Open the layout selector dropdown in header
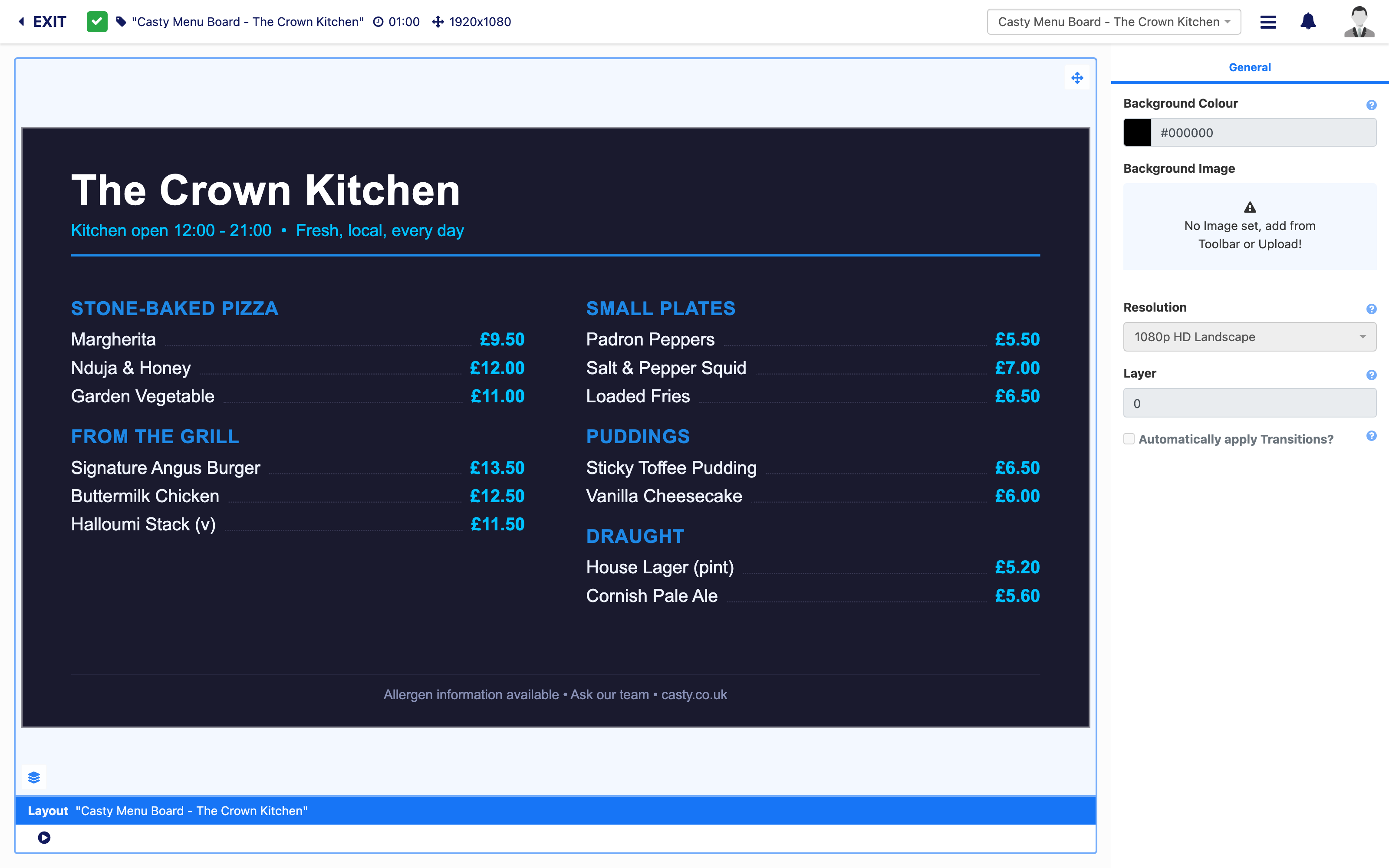The image size is (1389, 868). (x=1113, y=22)
